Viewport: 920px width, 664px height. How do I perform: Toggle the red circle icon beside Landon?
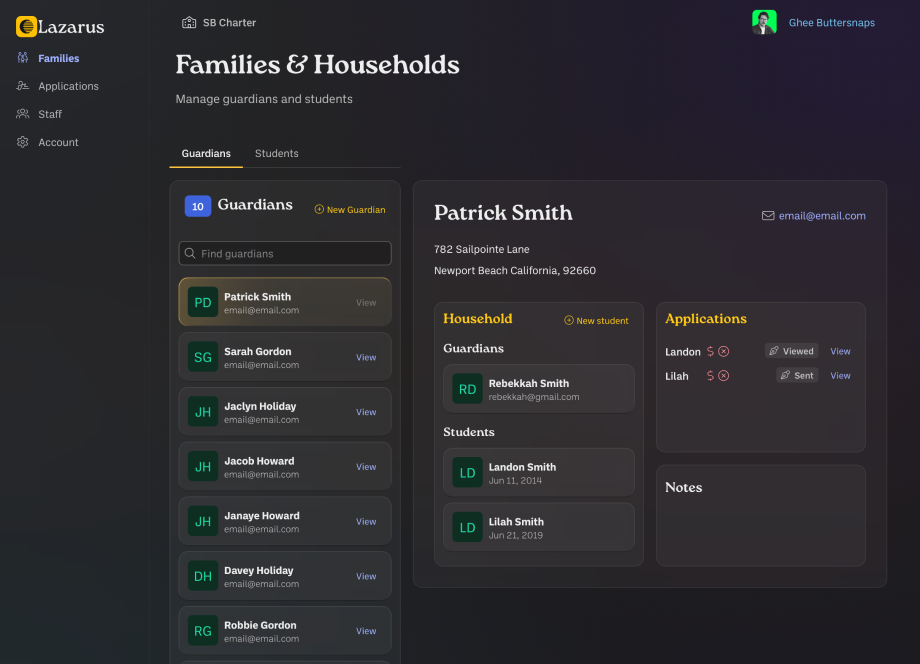coord(725,351)
